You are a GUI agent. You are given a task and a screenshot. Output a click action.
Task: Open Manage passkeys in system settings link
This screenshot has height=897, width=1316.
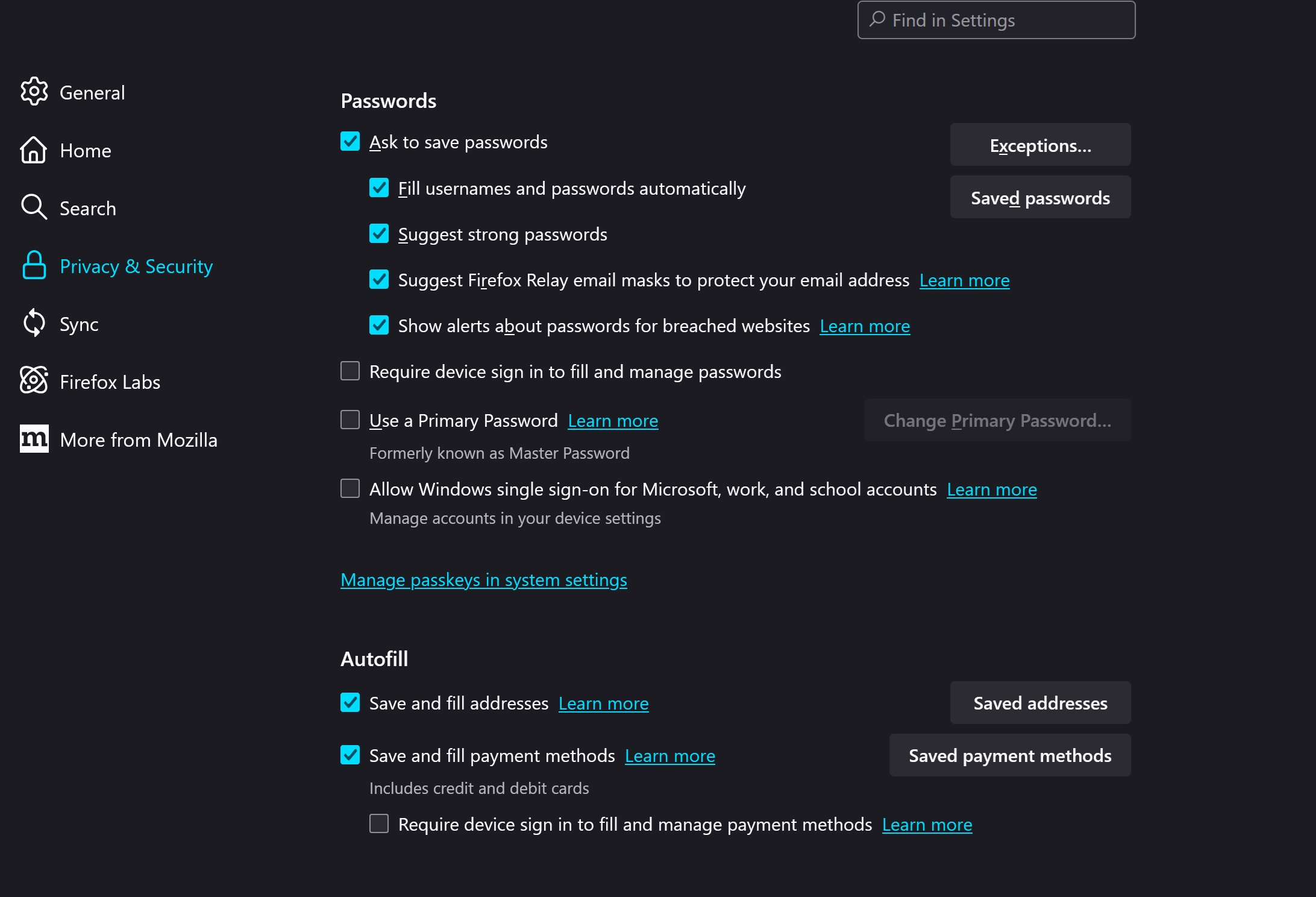(484, 580)
